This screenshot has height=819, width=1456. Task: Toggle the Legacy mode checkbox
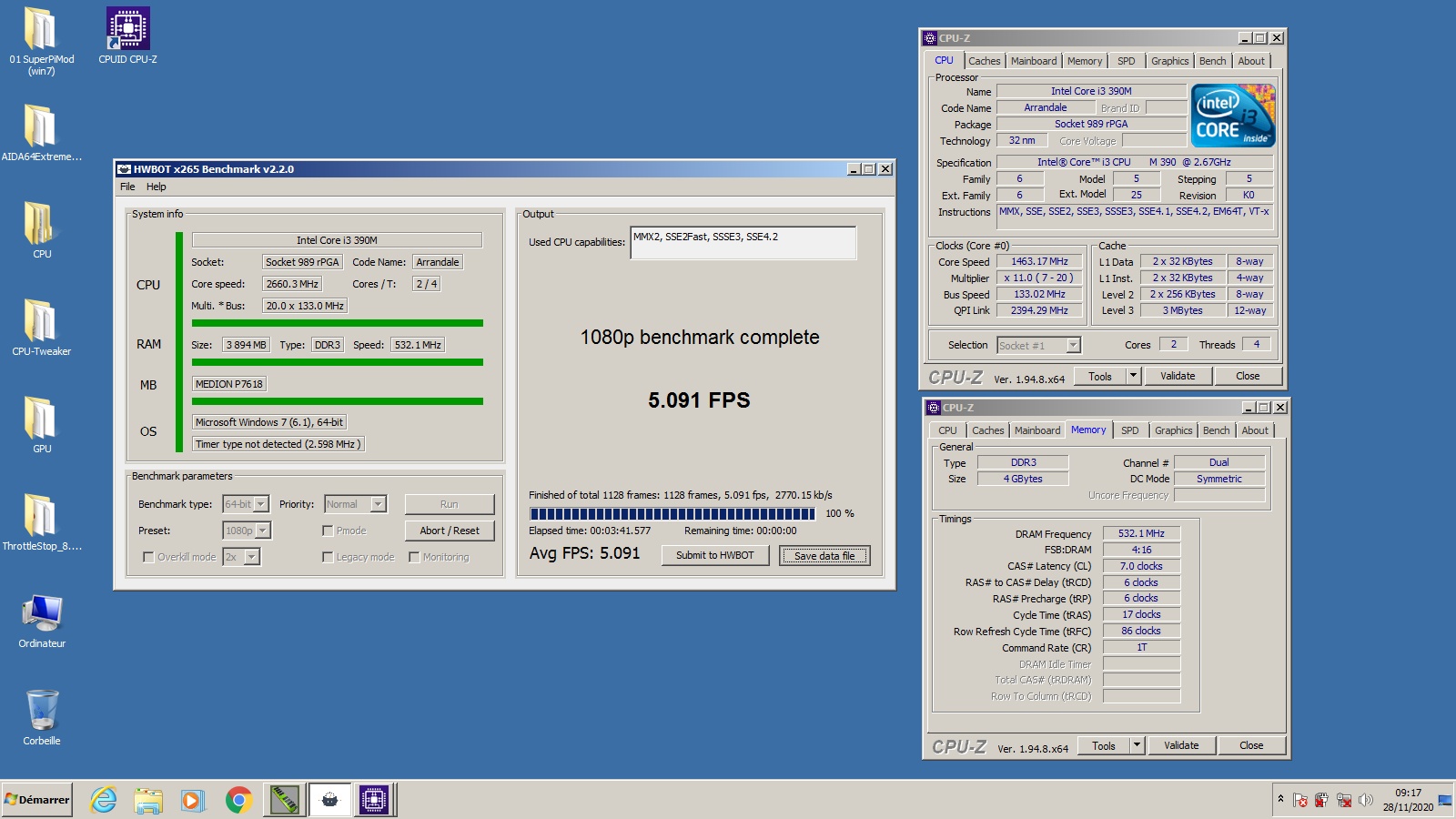(x=328, y=557)
